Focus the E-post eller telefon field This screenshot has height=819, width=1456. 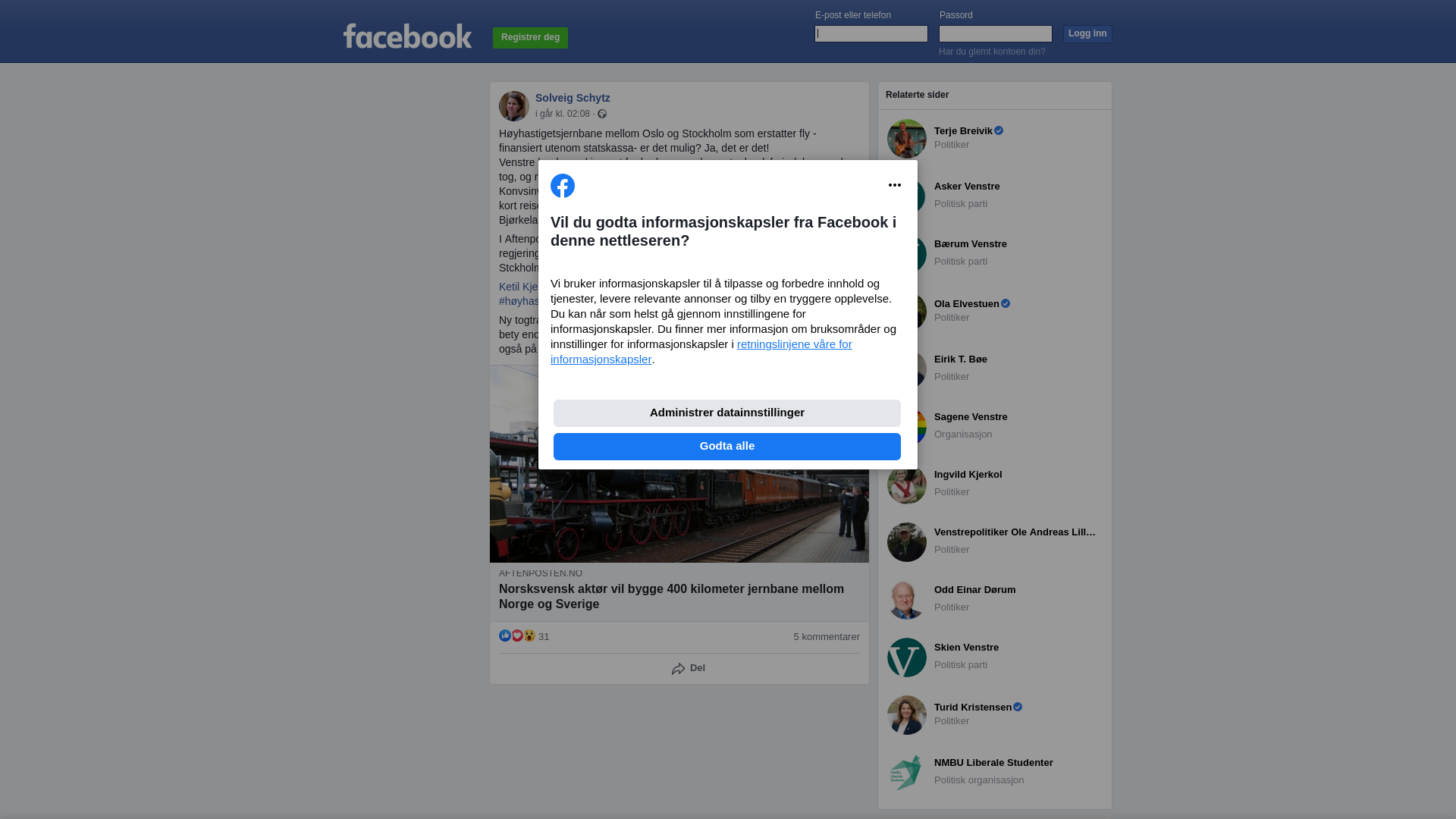click(871, 33)
